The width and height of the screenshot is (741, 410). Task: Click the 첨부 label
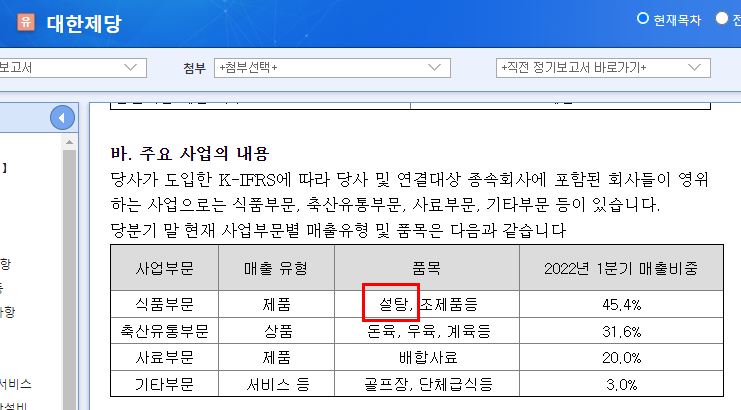(x=194, y=68)
